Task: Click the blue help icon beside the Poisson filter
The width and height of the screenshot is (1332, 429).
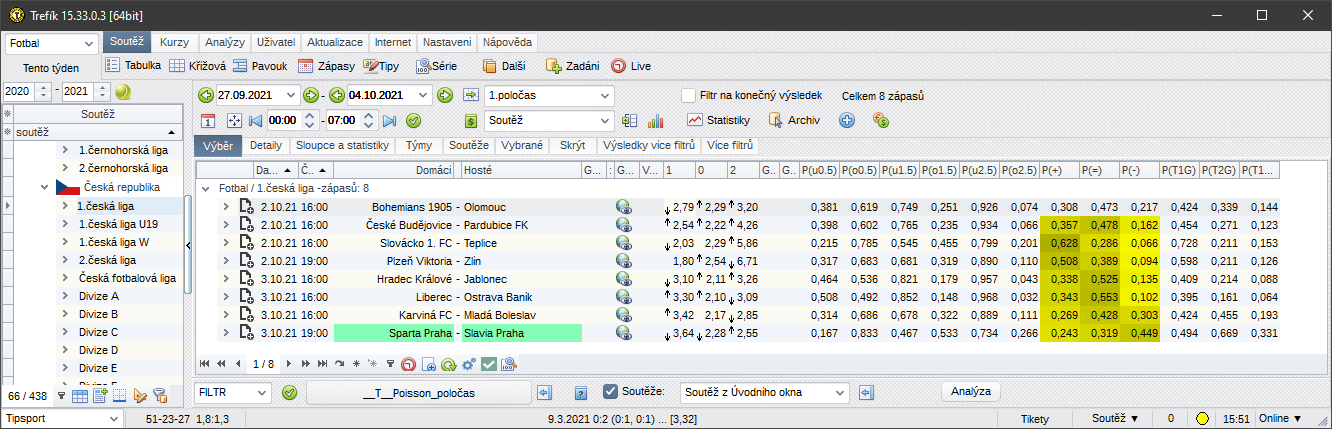Action: click(580, 393)
